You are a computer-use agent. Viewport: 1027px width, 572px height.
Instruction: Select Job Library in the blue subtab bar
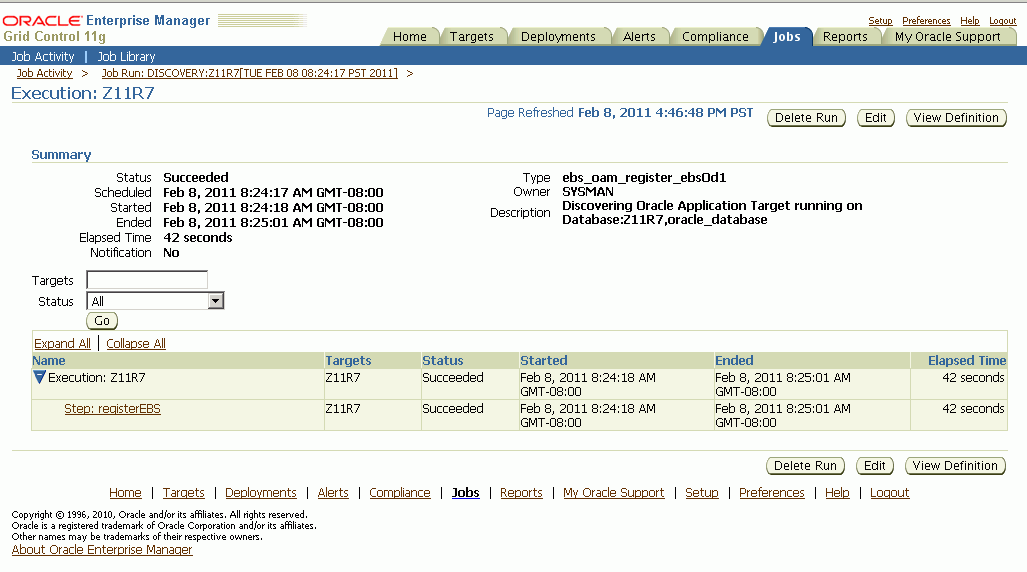[126, 56]
